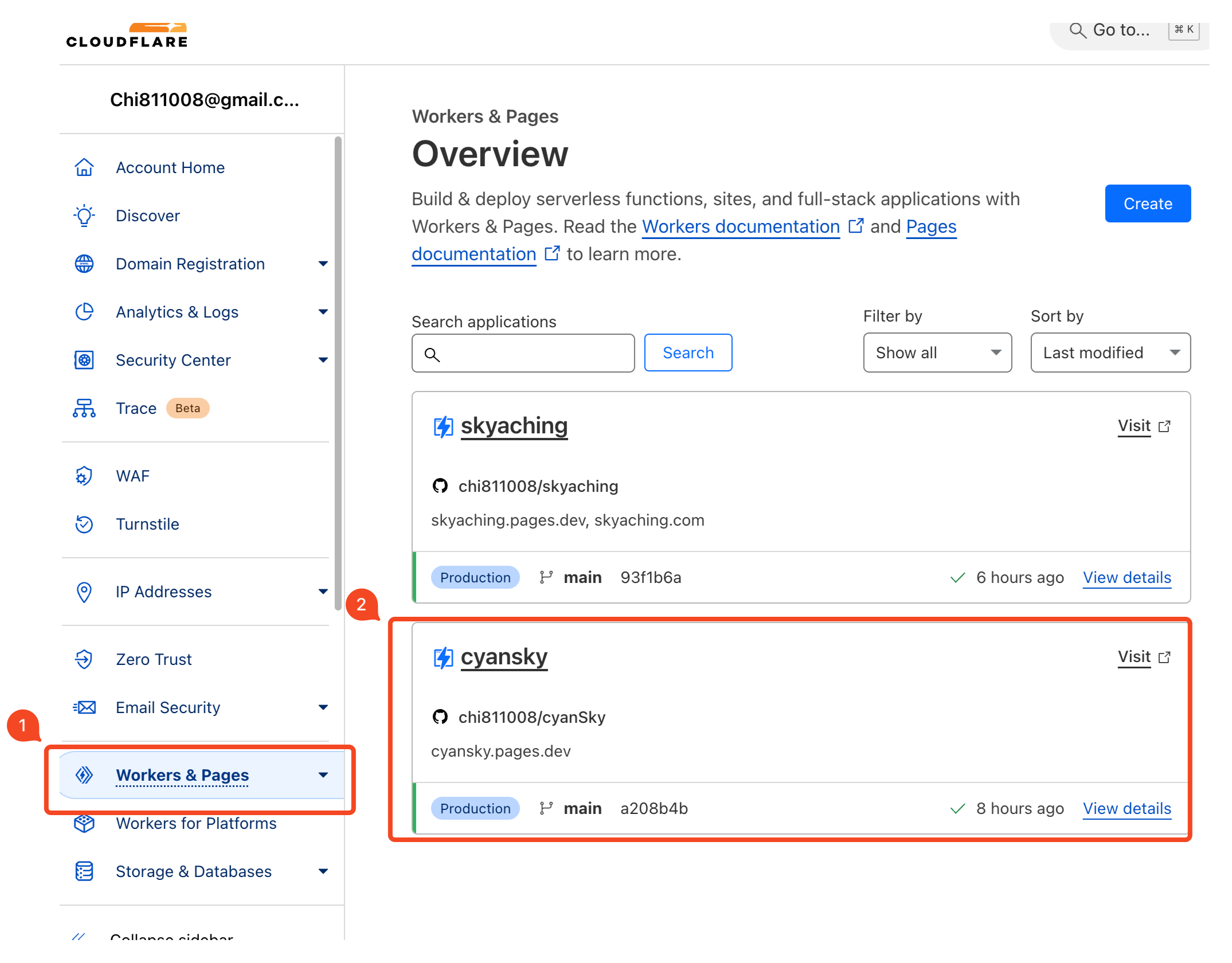Viewport: 1232px width, 963px height.
Task: Click the magnifier icon in Go to search
Action: click(x=1078, y=30)
